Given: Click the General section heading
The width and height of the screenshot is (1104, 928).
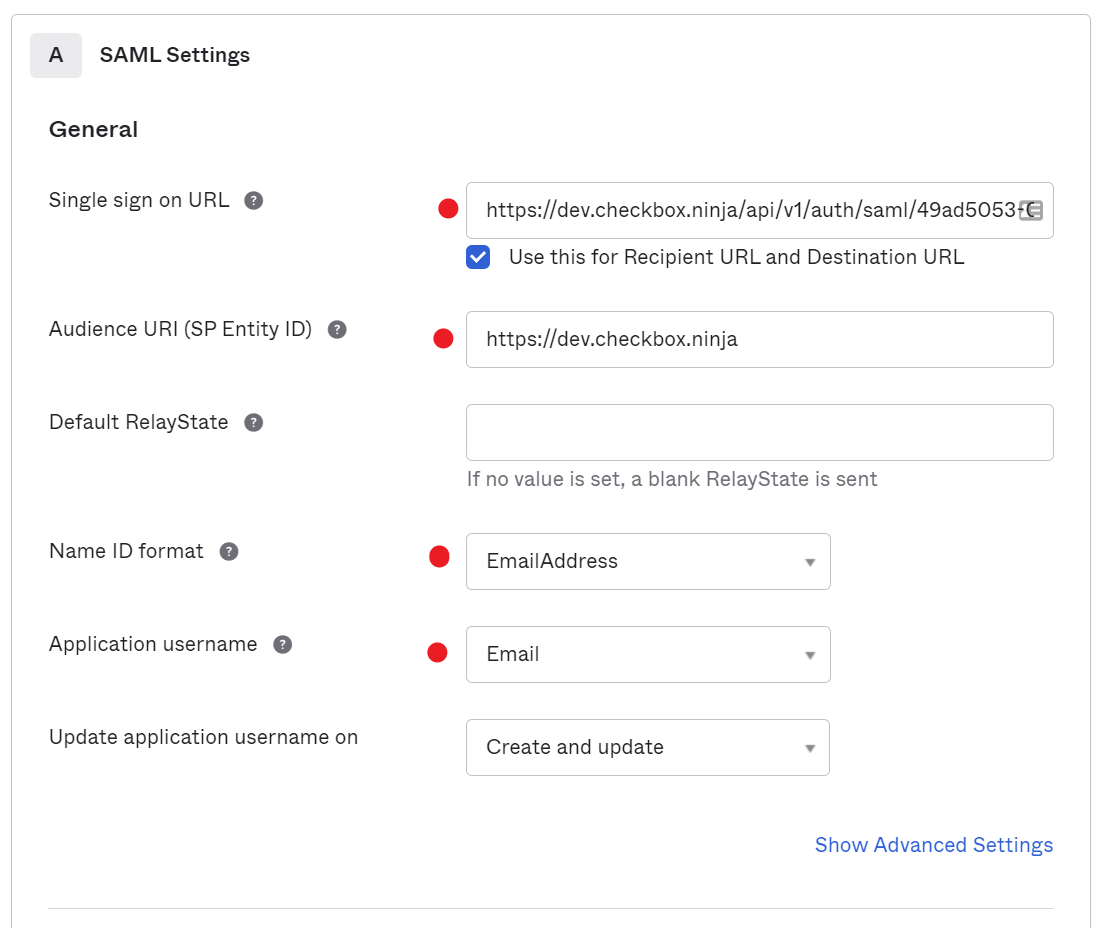Looking at the screenshot, I should [x=94, y=130].
